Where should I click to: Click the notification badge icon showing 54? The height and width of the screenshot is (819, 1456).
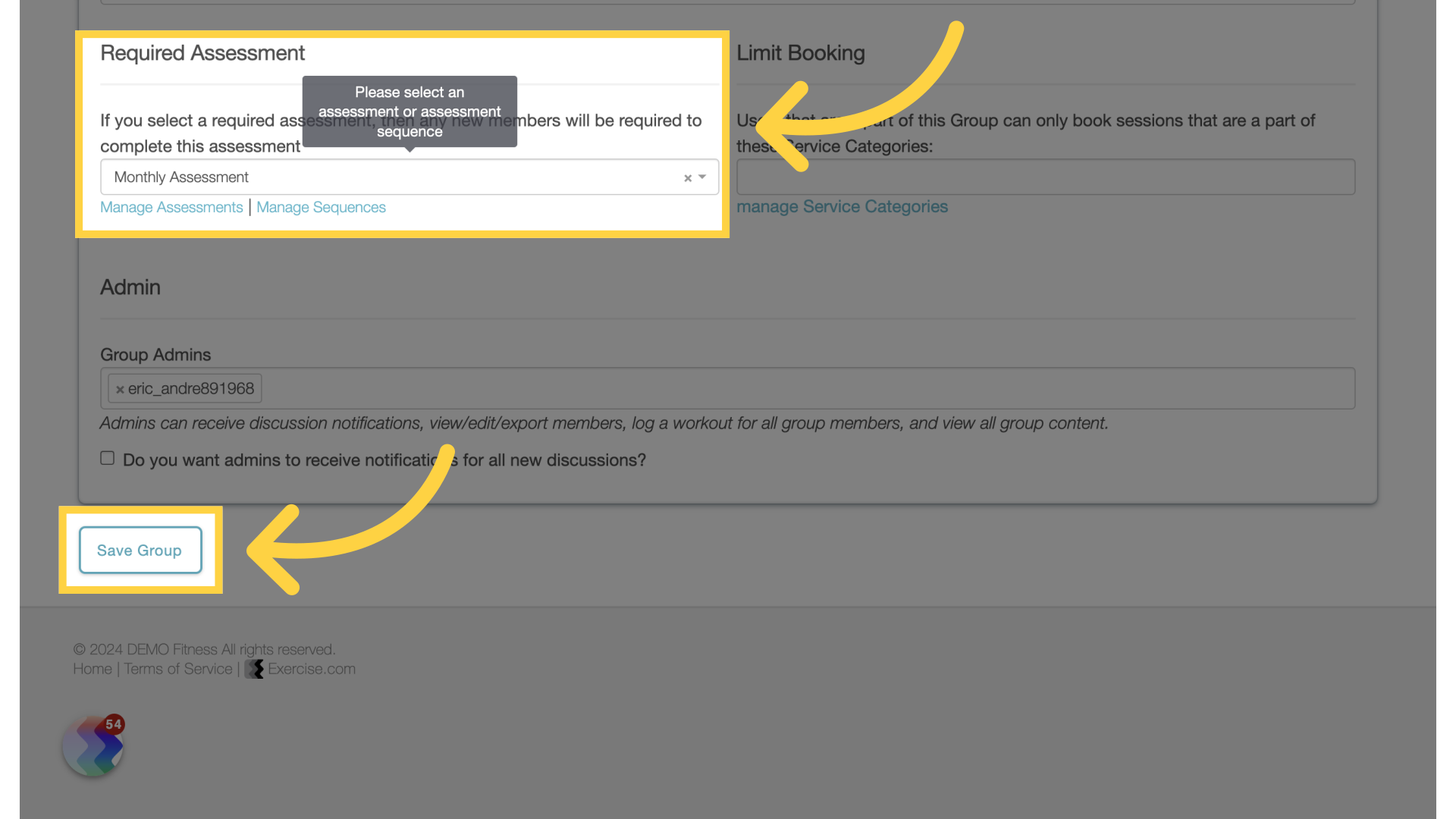(x=112, y=723)
